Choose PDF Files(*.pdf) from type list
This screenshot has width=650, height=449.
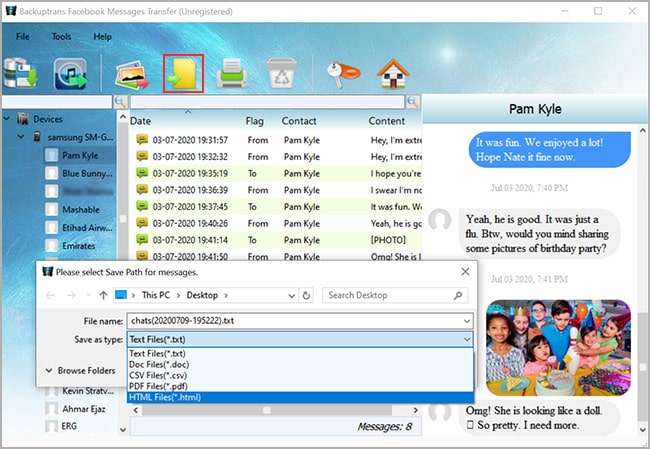click(160, 386)
